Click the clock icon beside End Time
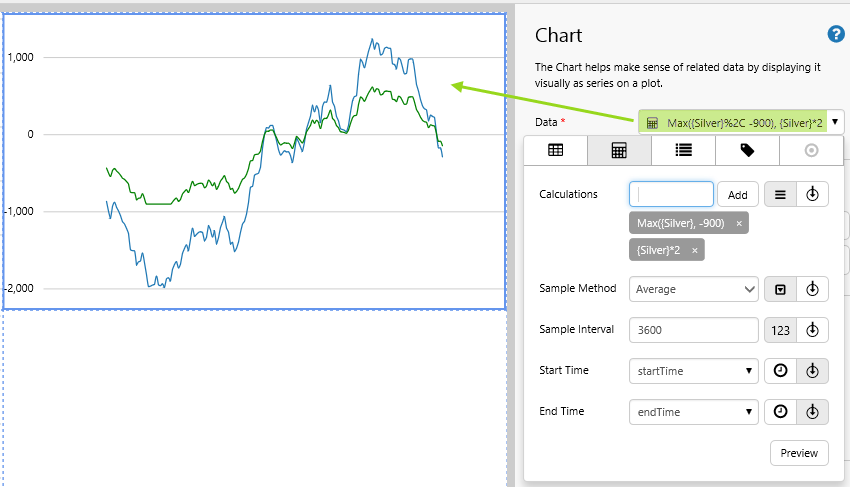Viewport: 850px width, 487px height. (780, 412)
